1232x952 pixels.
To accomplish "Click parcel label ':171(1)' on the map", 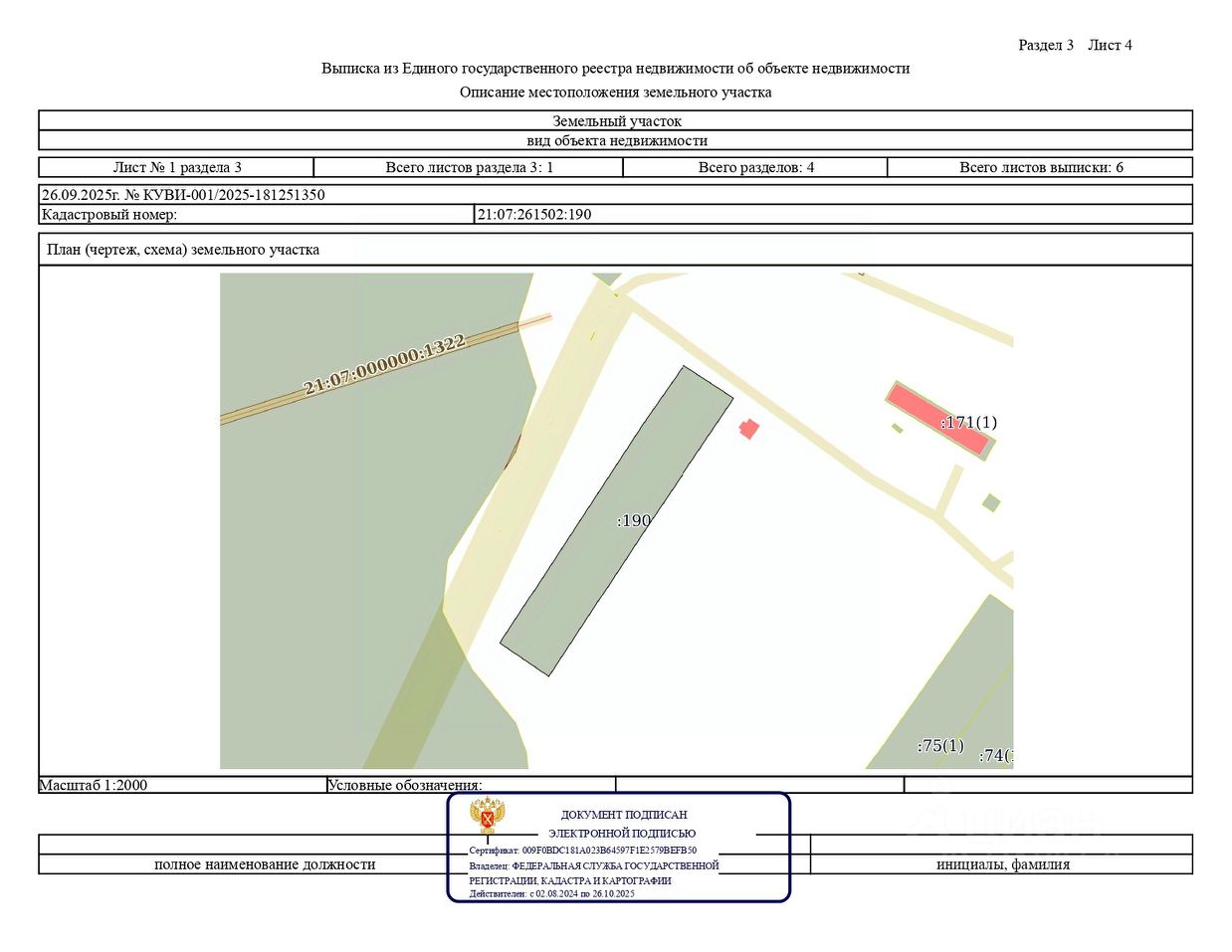I will [x=968, y=422].
